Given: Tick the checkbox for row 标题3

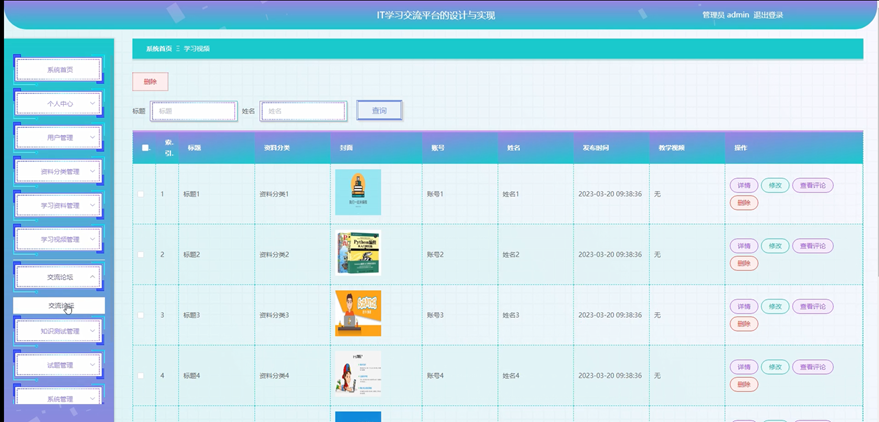Looking at the screenshot, I should click(x=141, y=315).
